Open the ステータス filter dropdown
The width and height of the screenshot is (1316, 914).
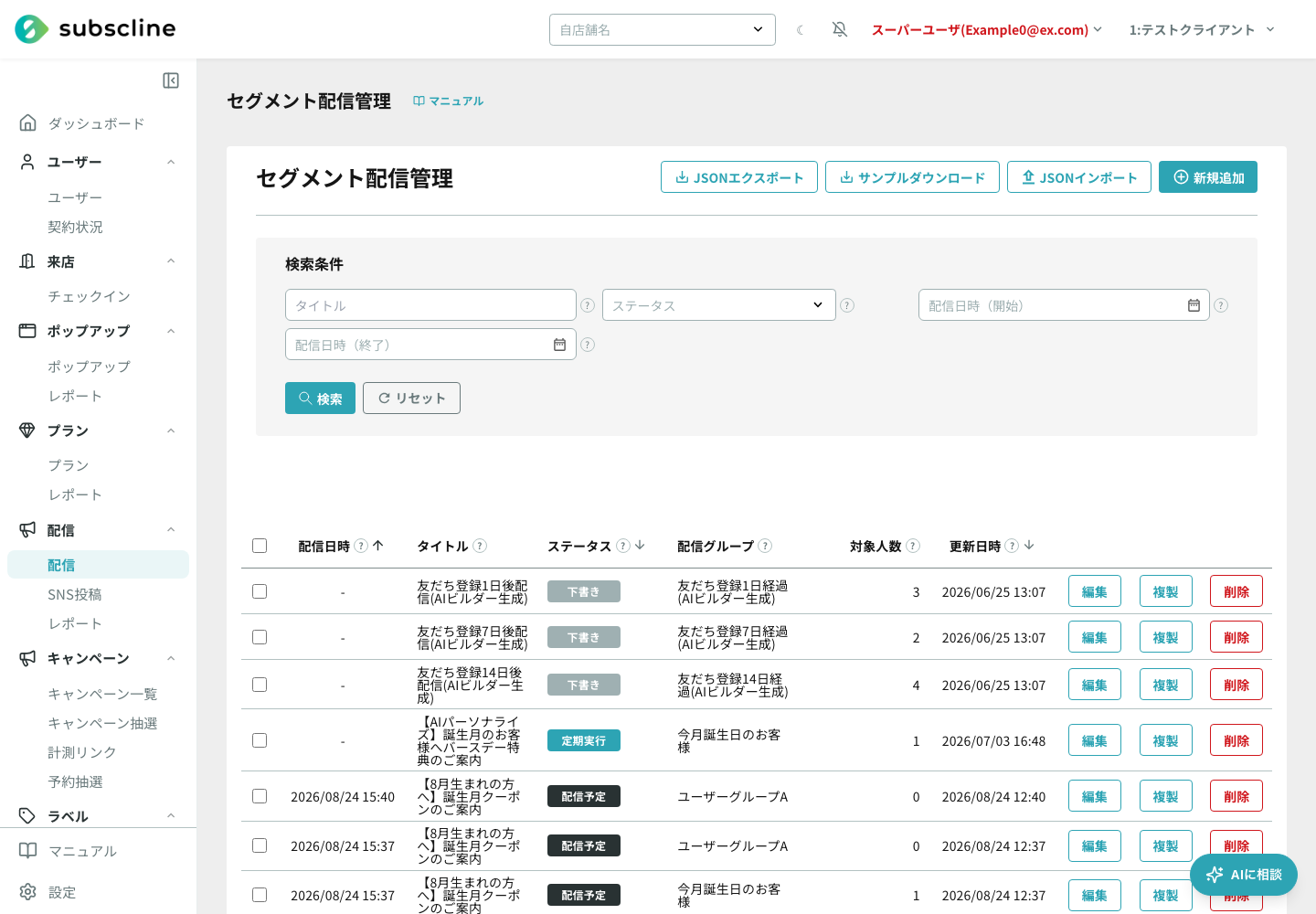[x=719, y=305]
